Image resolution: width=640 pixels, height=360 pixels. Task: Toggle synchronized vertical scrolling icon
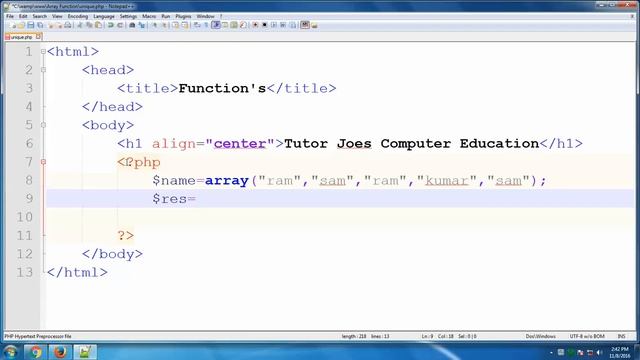coord(176,25)
